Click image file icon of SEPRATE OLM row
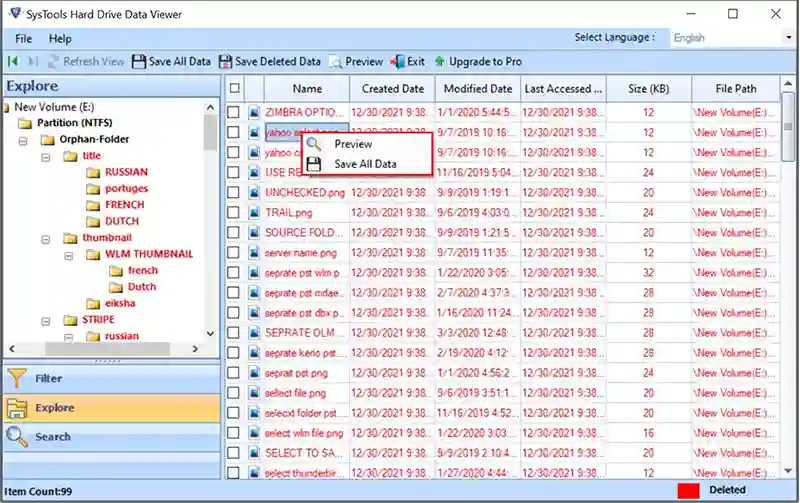Image resolution: width=800 pixels, height=503 pixels. [254, 333]
